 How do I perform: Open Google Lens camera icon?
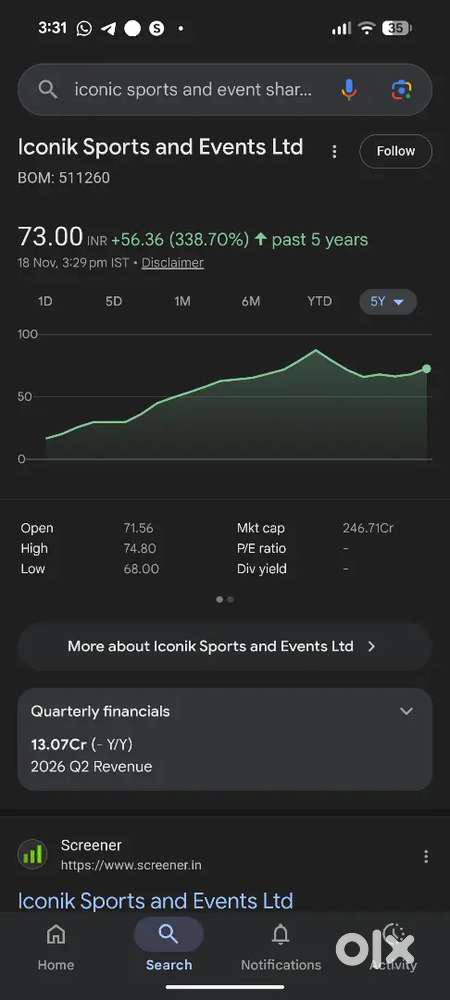coord(401,90)
